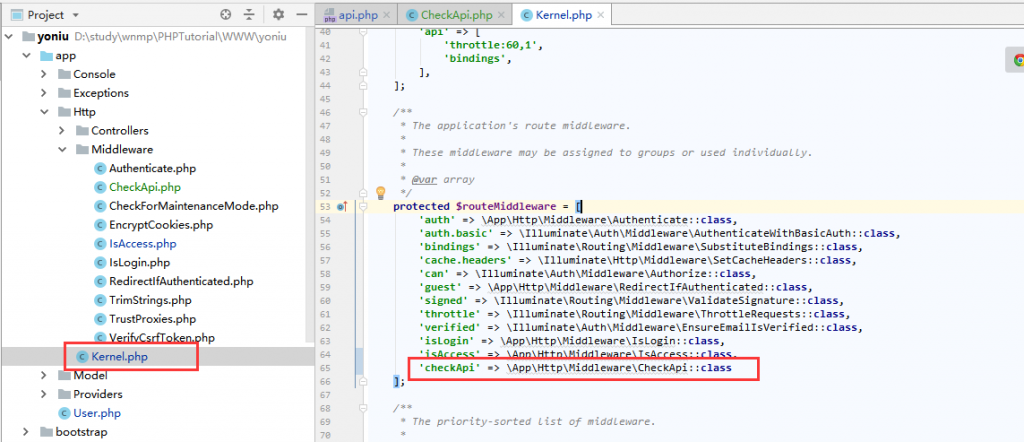The width and height of the screenshot is (1024, 442).
Task: Hide the Project tool window with minus icon
Action: pyautogui.click(x=299, y=15)
